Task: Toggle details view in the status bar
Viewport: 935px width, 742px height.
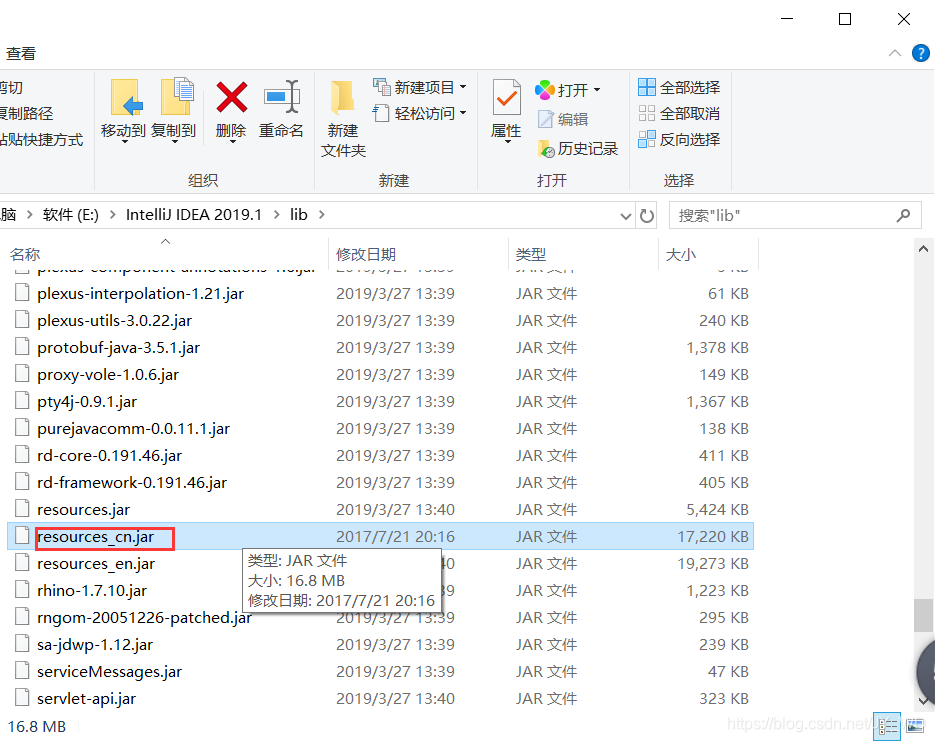Action: click(x=888, y=726)
